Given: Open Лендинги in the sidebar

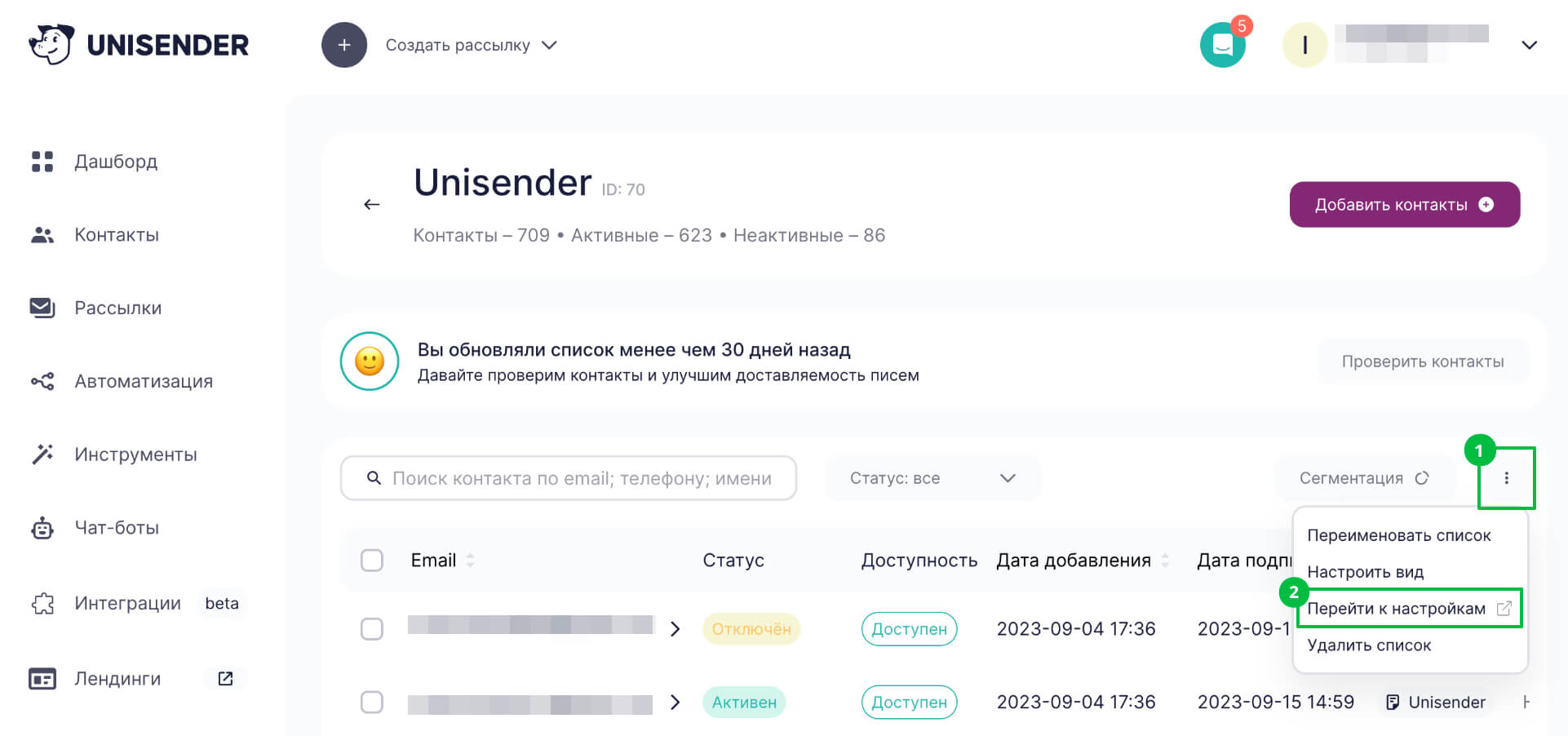Looking at the screenshot, I should (x=117, y=679).
